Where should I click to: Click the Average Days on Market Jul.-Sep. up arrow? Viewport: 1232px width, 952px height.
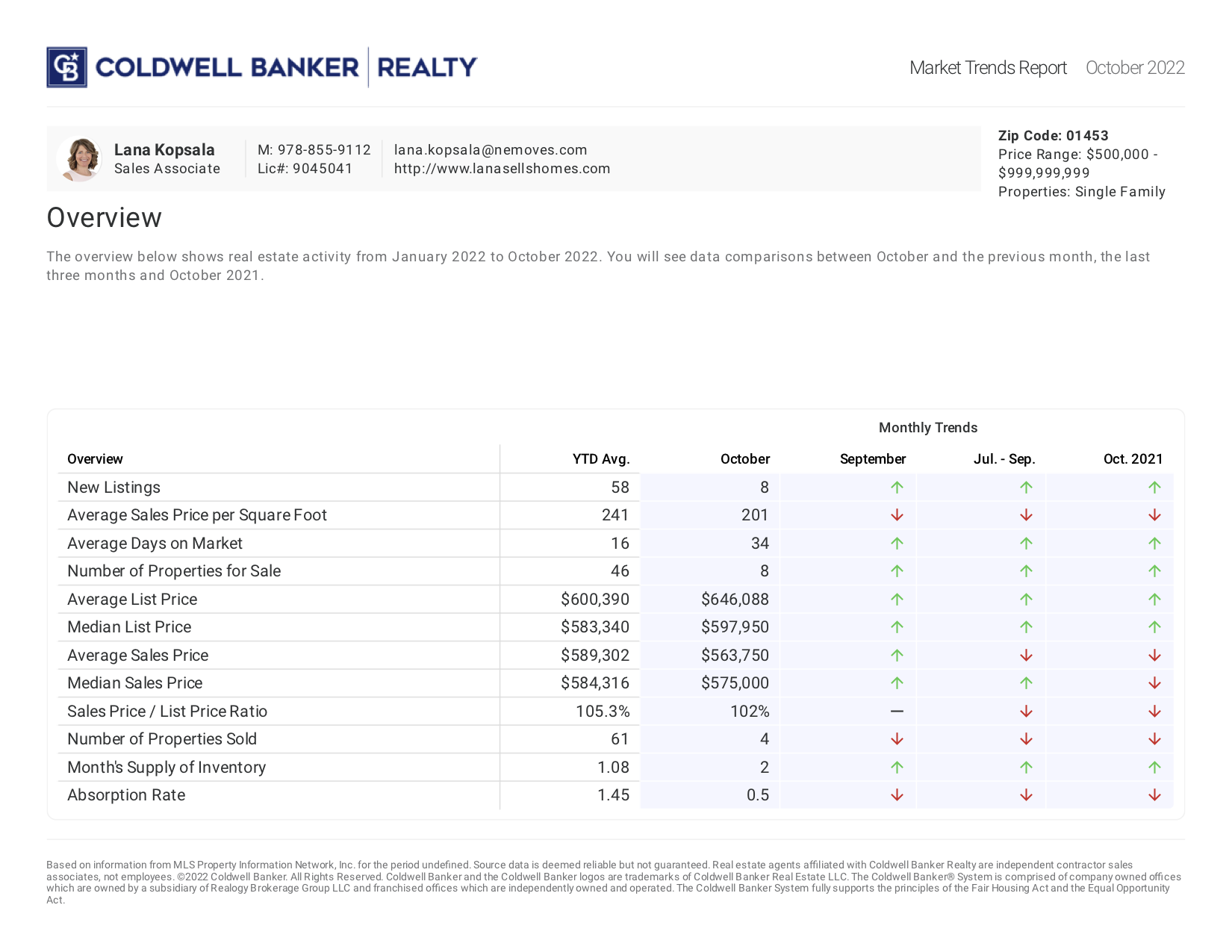pyautogui.click(x=1026, y=544)
